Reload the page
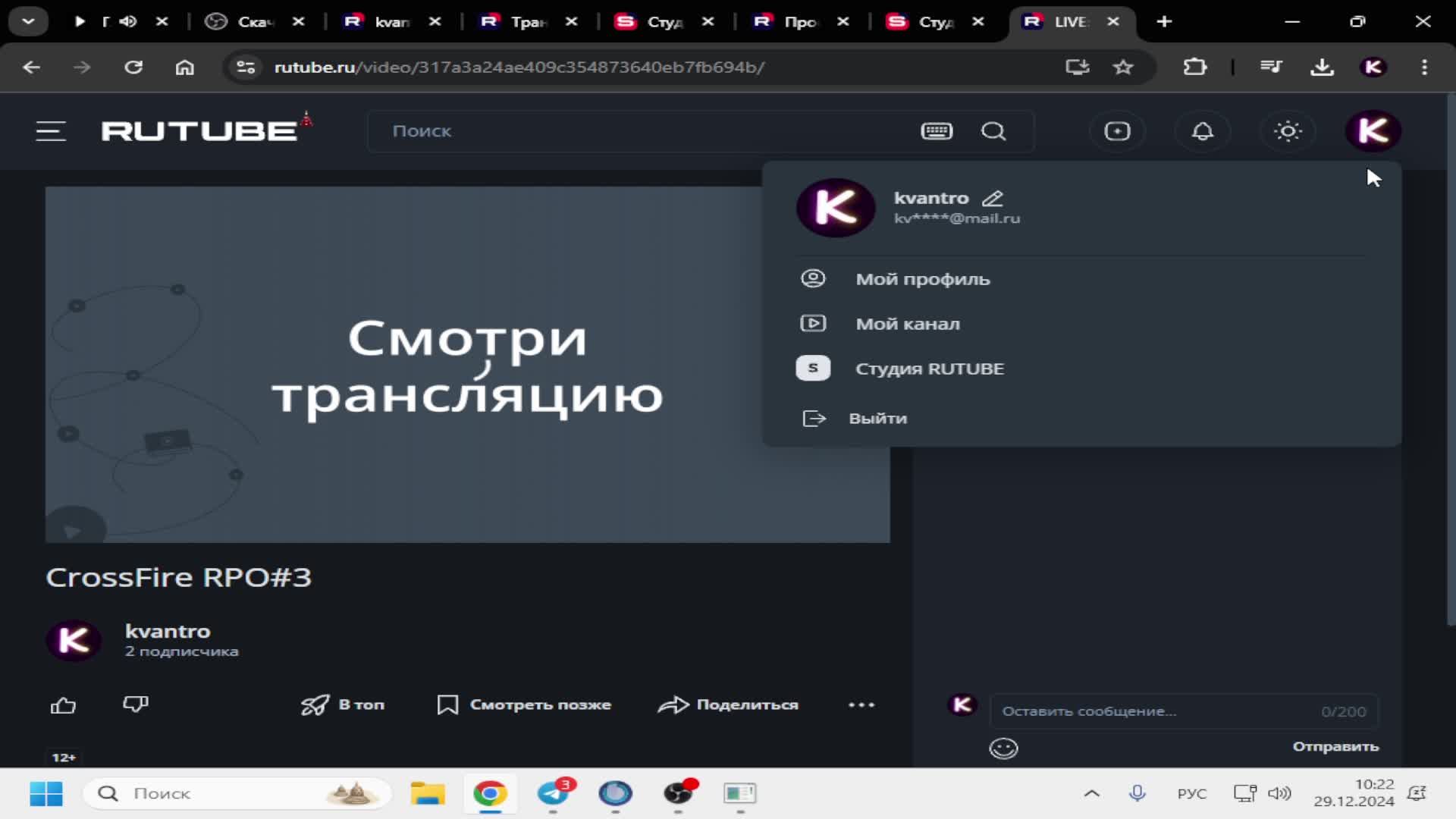1456x819 pixels. pyautogui.click(x=133, y=67)
